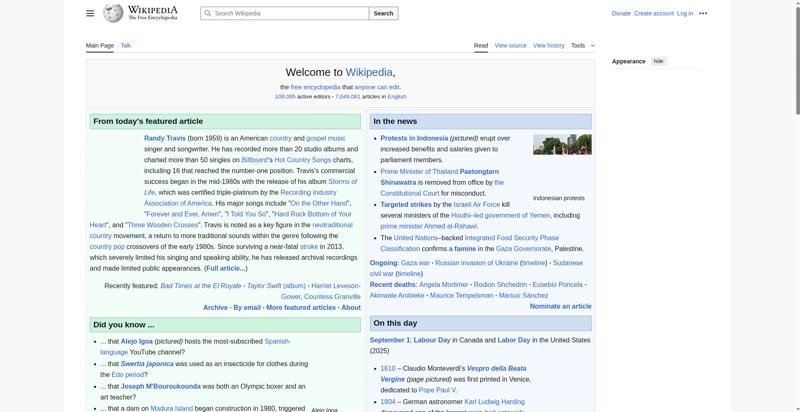Click the 'Did you know ...' heading
Viewport: 800px width, 412px height.
tap(123, 325)
